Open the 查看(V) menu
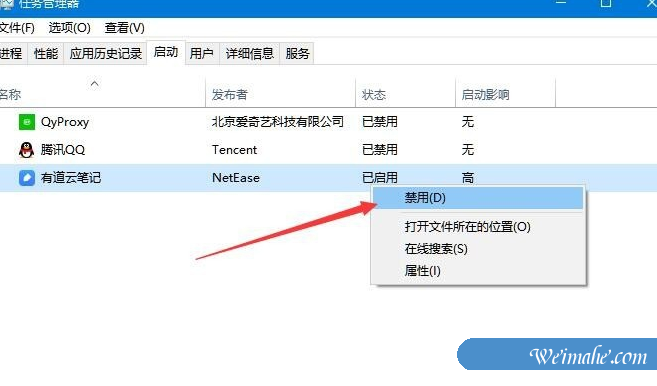The height and width of the screenshot is (386, 657). point(124,28)
